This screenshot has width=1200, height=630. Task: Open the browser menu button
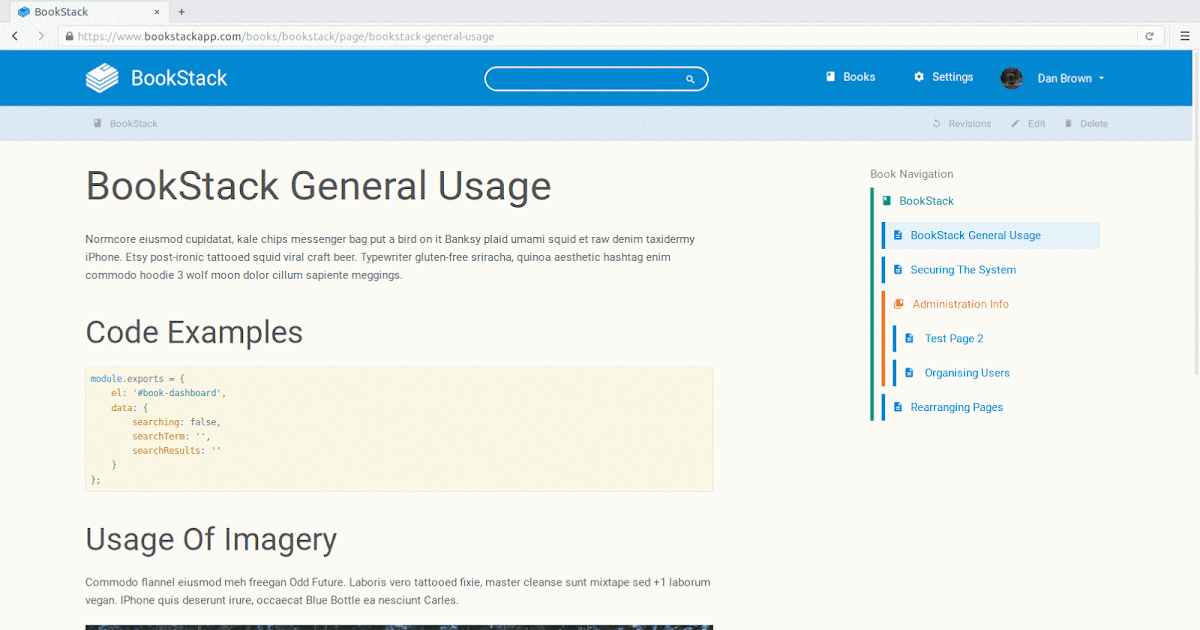[x=1186, y=35]
